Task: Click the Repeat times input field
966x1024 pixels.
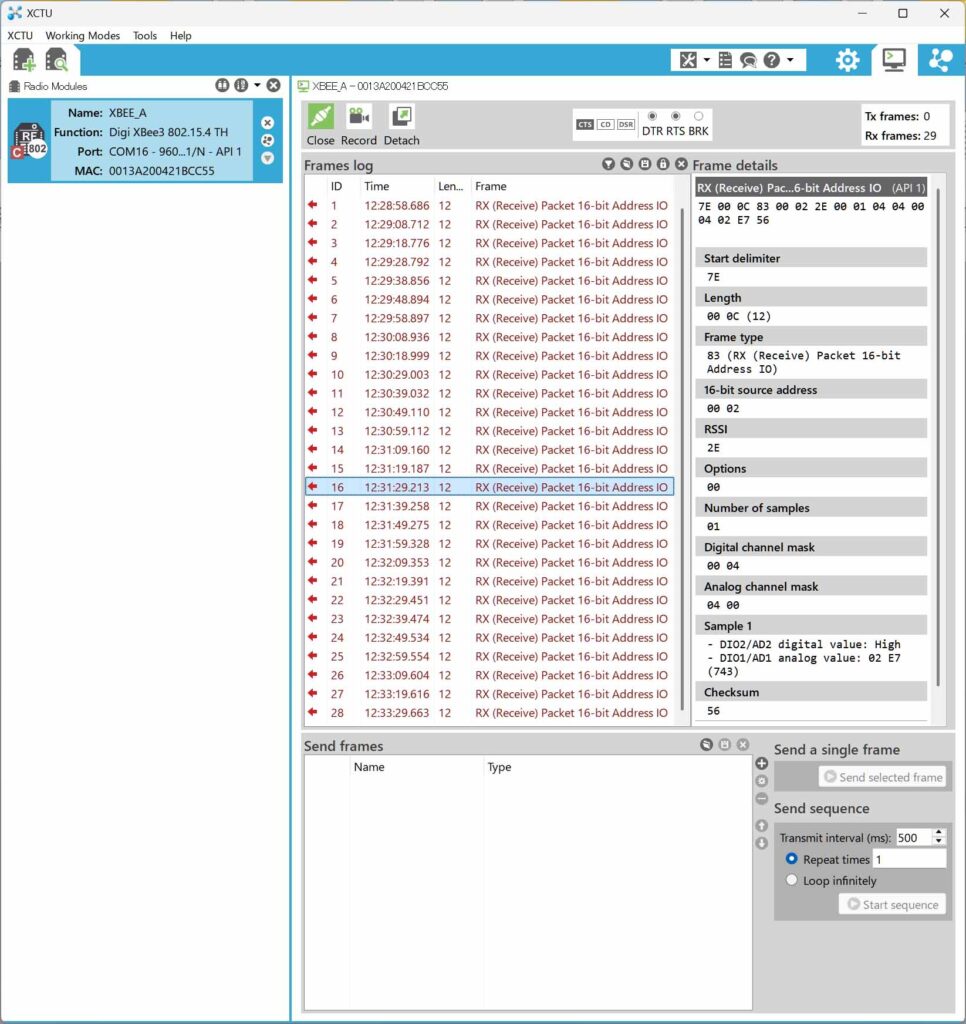Action: point(909,859)
